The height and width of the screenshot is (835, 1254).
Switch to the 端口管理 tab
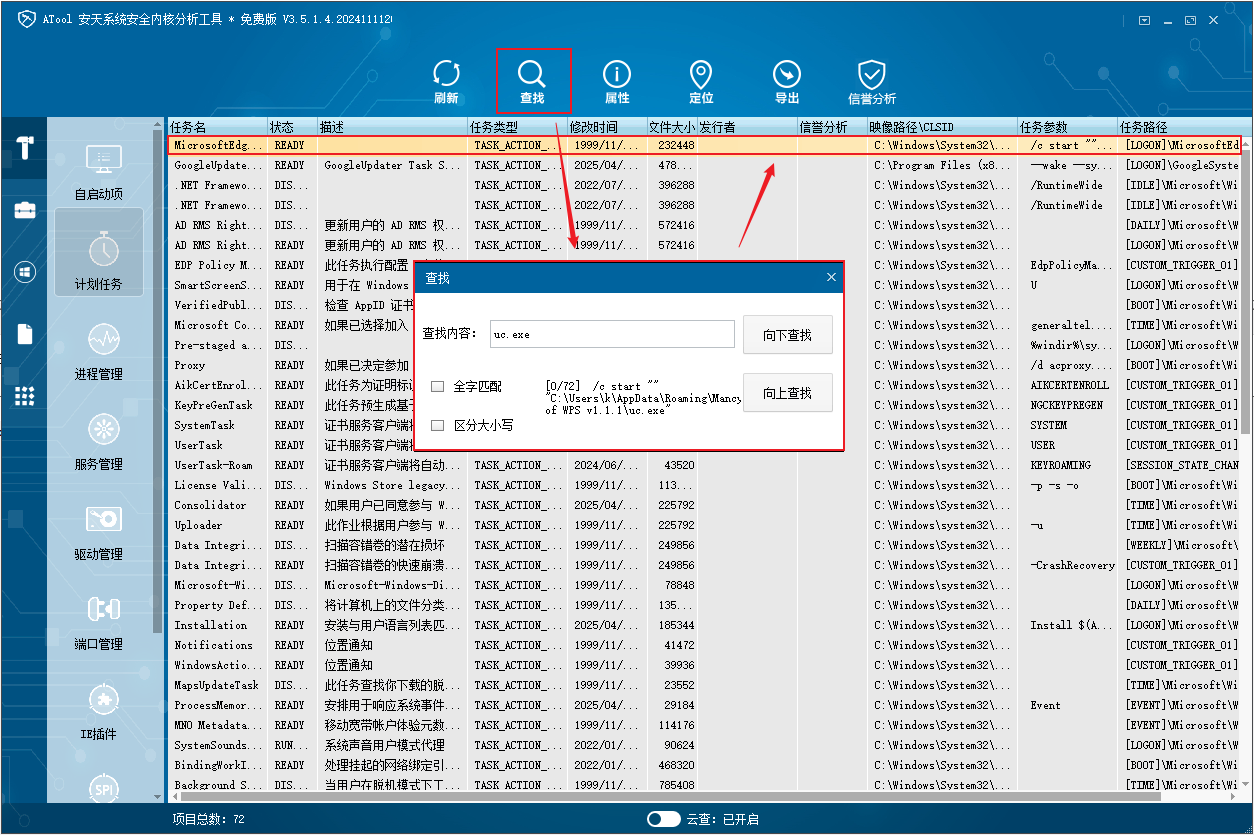tap(99, 622)
